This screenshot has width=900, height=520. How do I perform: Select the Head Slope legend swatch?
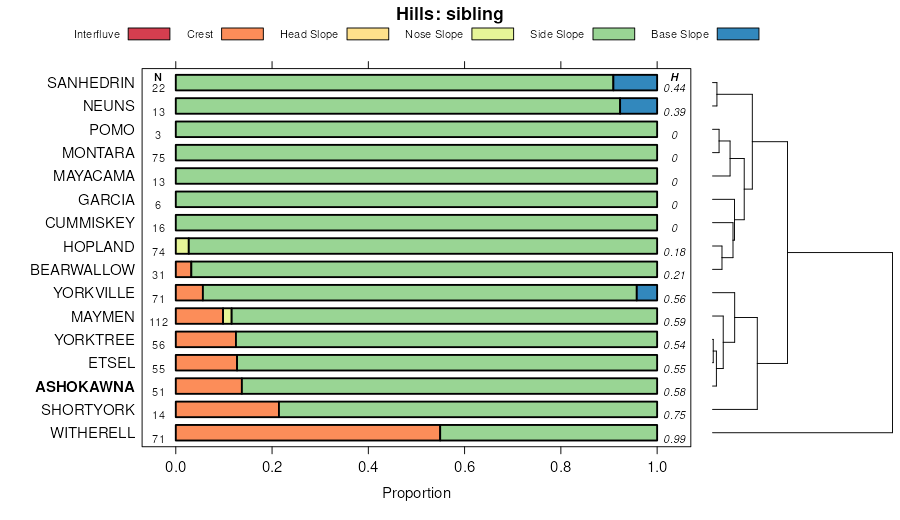(367, 34)
